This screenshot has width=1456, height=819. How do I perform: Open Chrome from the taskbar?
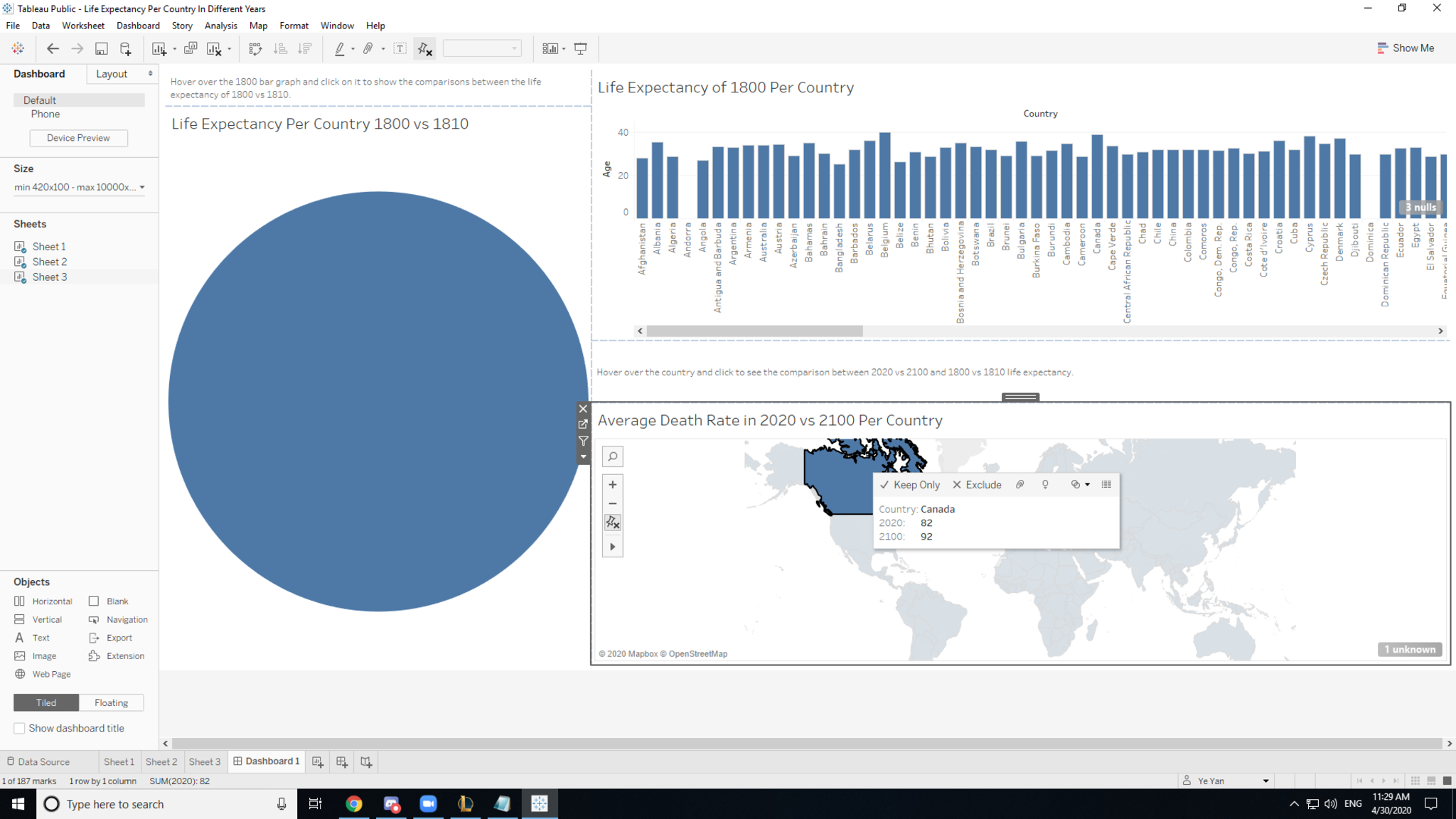[354, 804]
